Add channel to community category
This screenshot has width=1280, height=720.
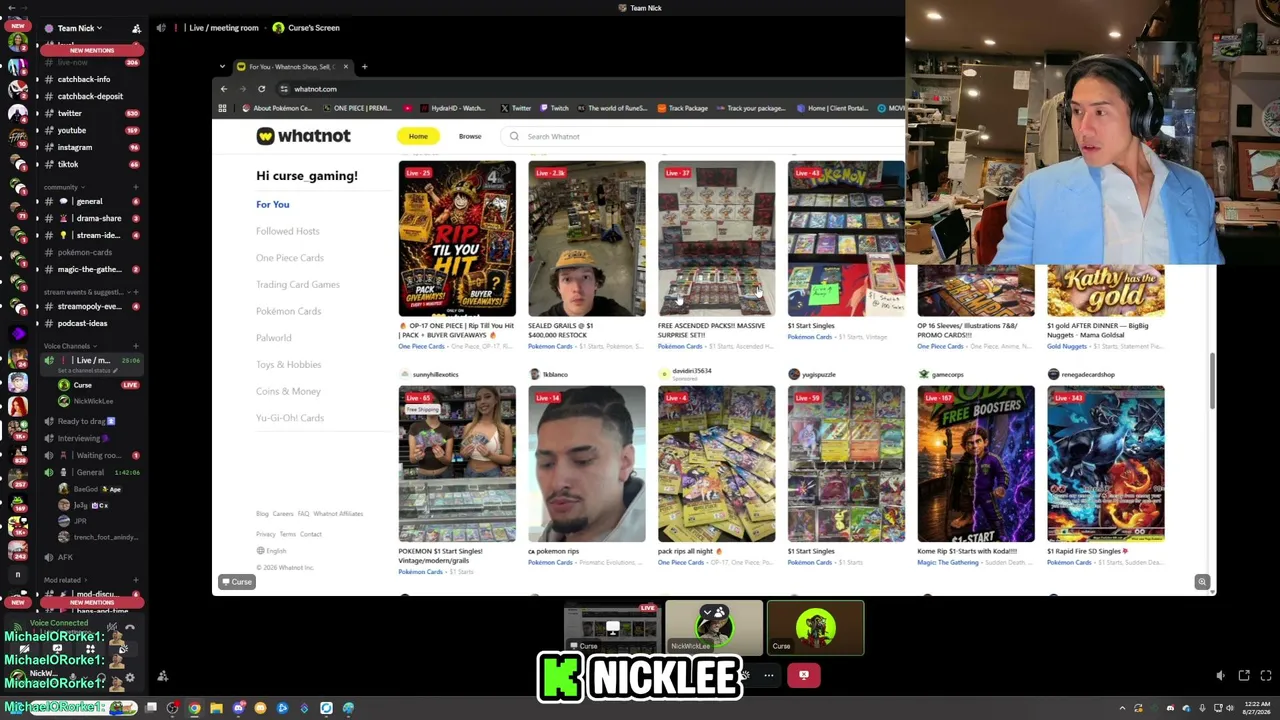pos(136,187)
